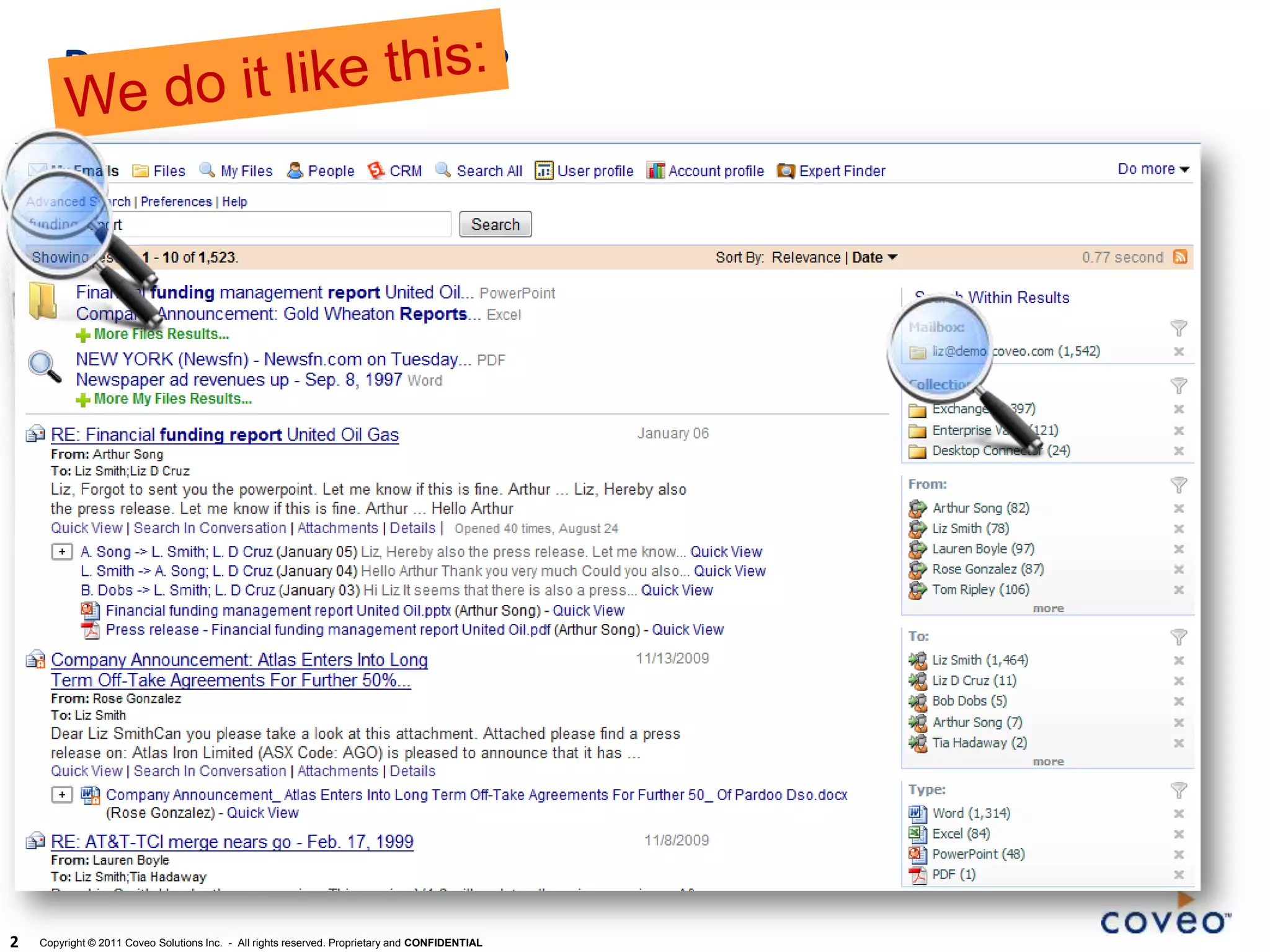Exclude Desktop Connector collection

[x=1179, y=451]
